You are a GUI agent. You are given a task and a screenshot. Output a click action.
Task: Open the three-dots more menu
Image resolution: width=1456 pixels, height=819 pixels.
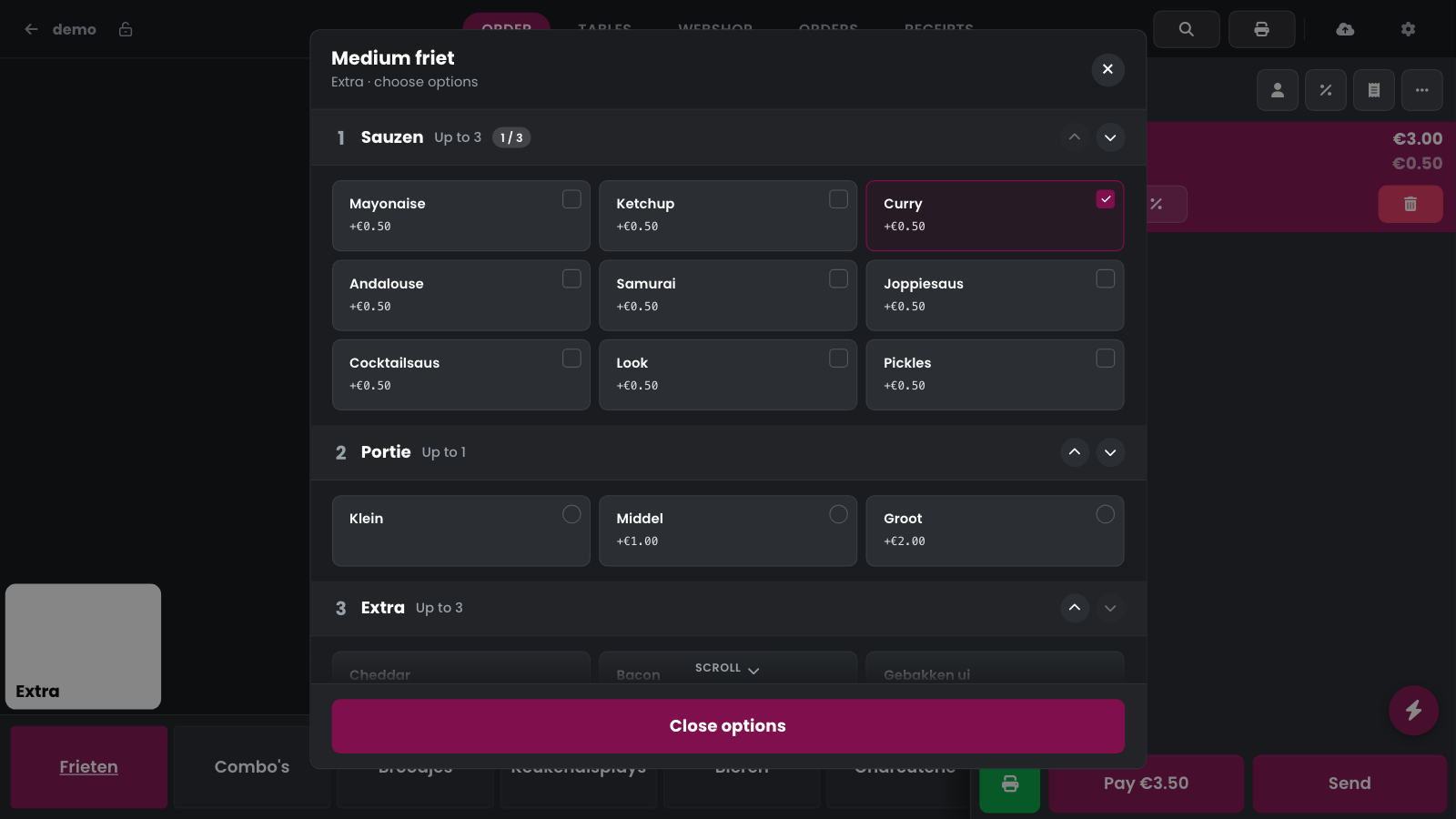click(1422, 90)
